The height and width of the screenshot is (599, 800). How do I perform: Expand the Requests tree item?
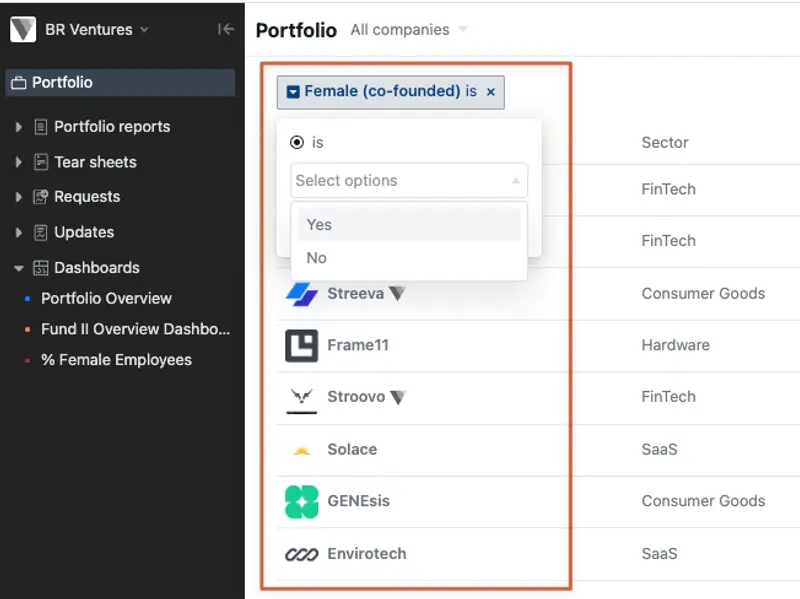click(x=18, y=197)
